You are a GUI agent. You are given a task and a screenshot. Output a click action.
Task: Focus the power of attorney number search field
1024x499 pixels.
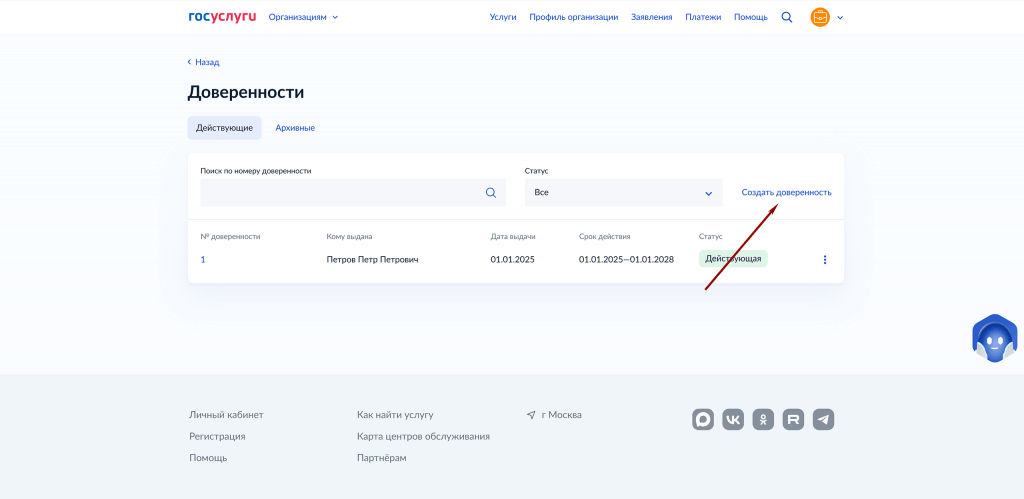pos(353,193)
